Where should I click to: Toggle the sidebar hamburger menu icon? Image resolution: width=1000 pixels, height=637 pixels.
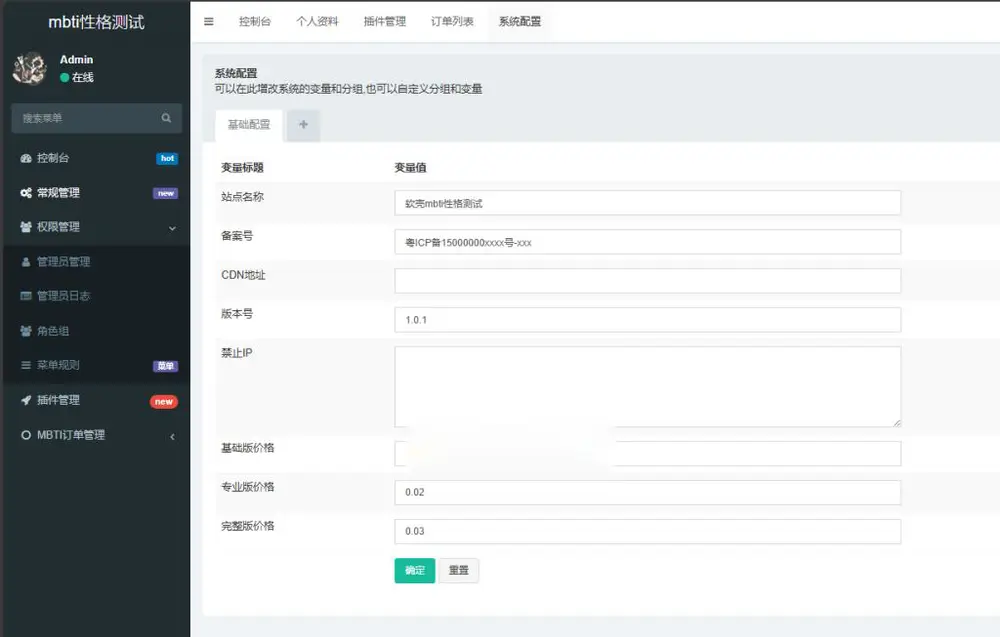[x=209, y=22]
